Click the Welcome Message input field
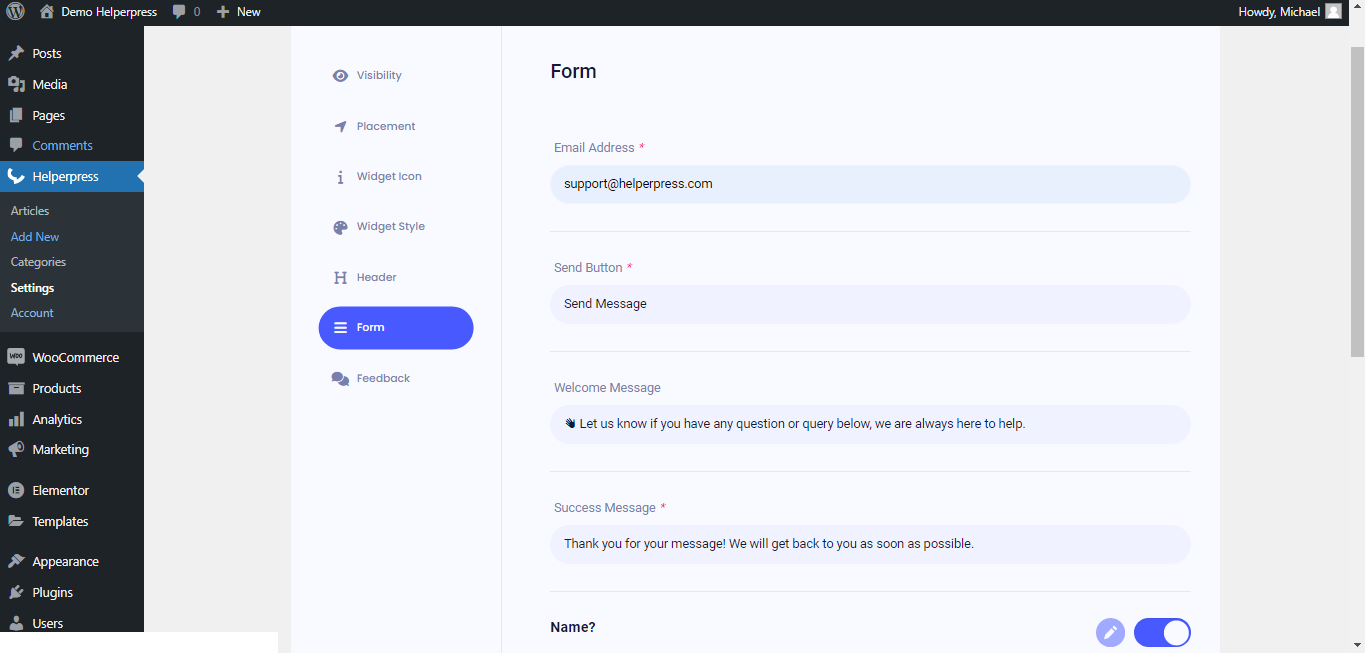1365x653 pixels. click(870, 424)
